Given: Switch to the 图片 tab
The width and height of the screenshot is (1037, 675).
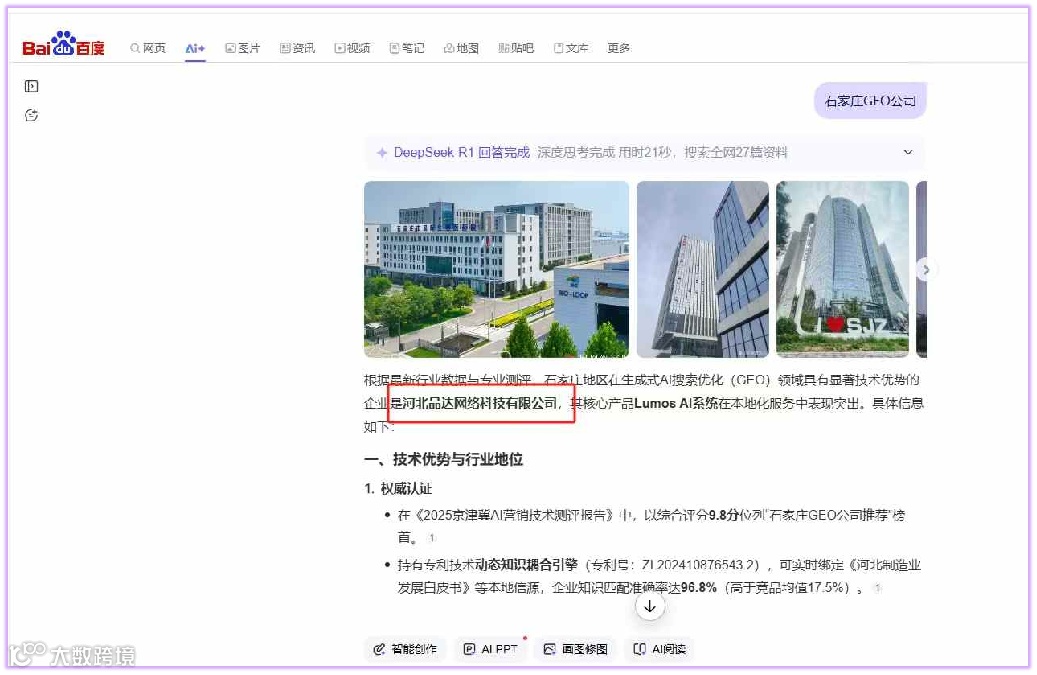Looking at the screenshot, I should coord(243,48).
